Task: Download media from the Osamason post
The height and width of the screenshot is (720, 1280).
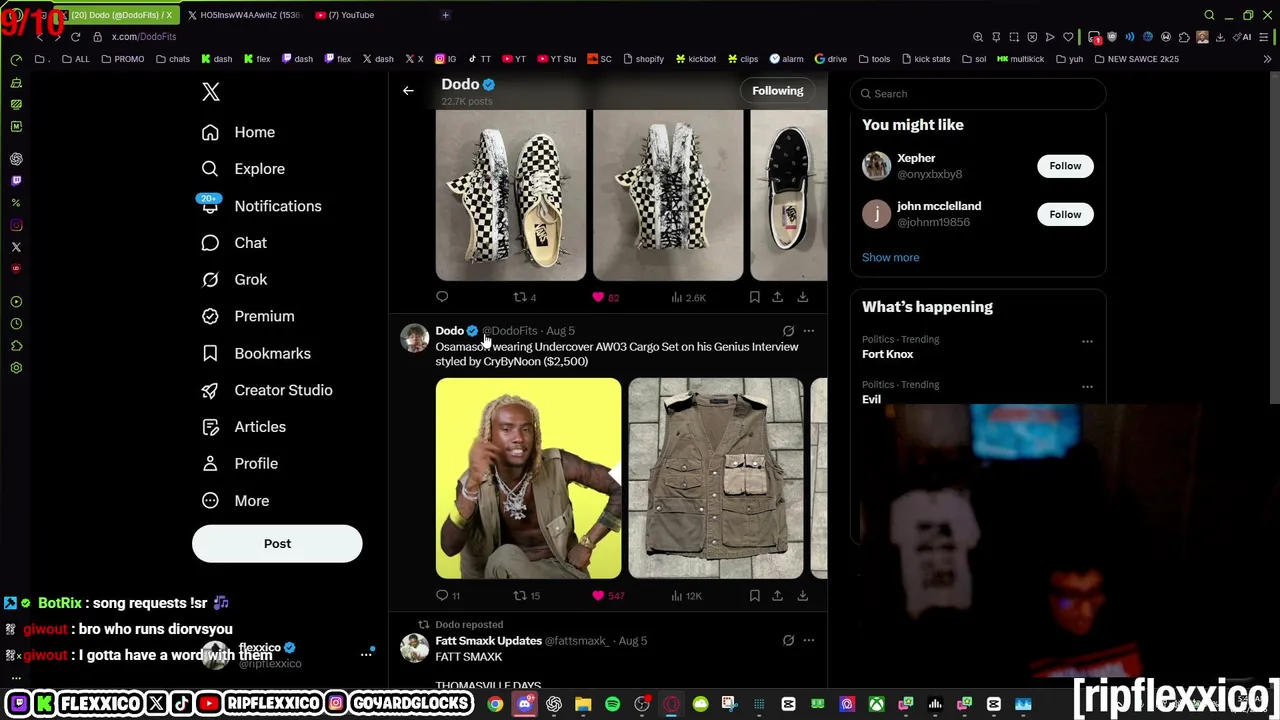Action: [802, 596]
